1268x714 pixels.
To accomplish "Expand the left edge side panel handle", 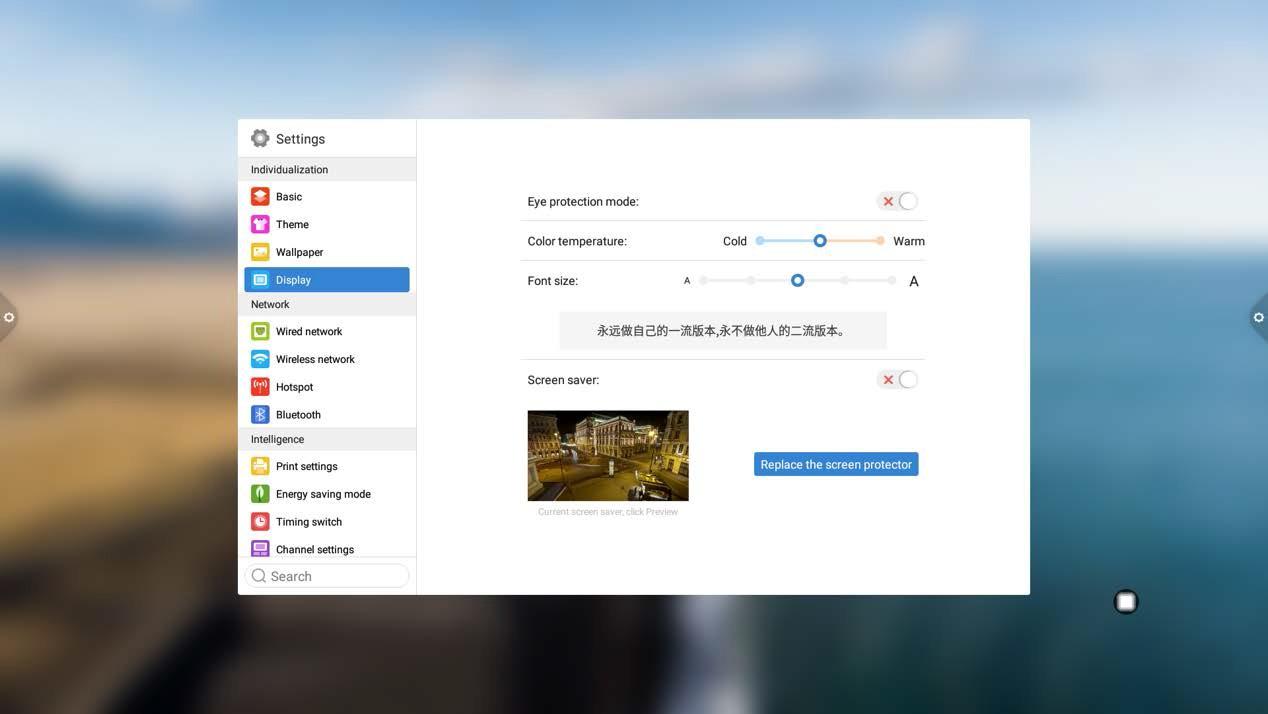I will pyautogui.click(x=8, y=317).
